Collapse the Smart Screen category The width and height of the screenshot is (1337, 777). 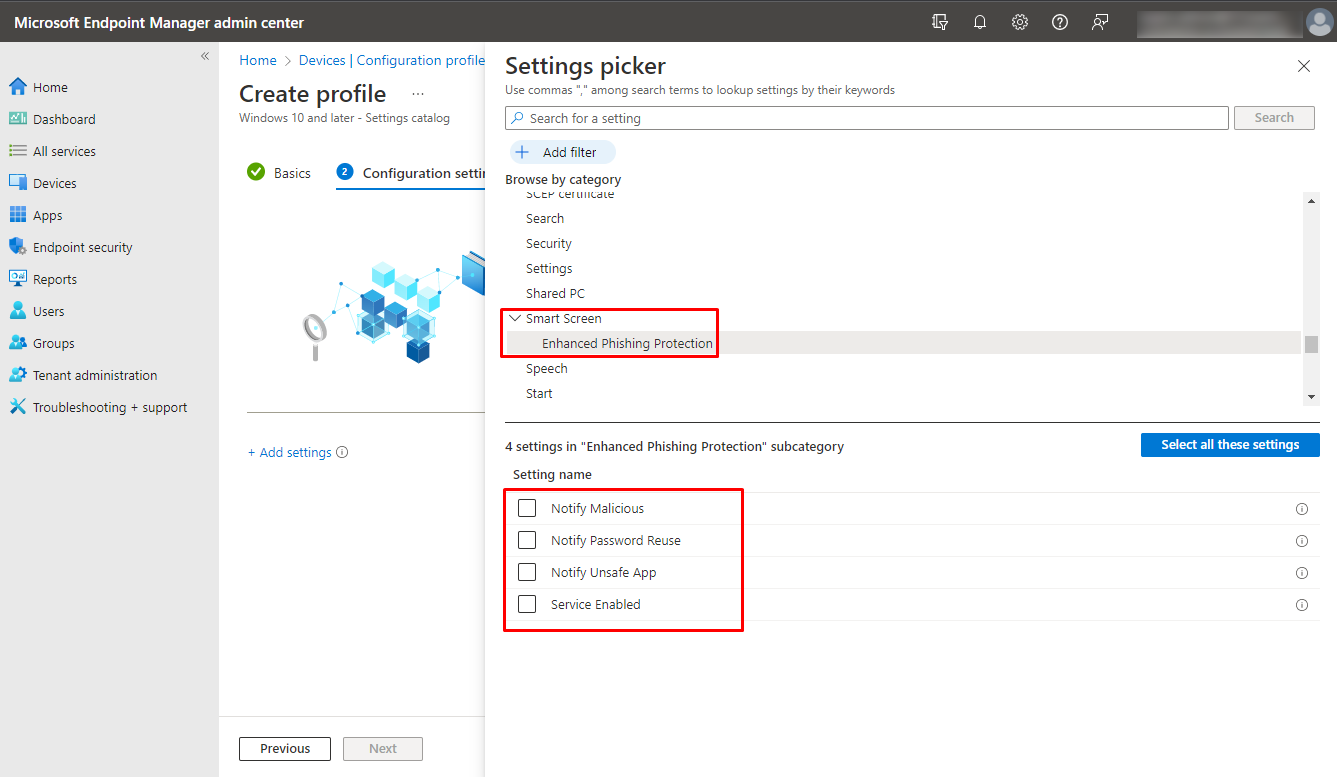pyautogui.click(x=515, y=318)
